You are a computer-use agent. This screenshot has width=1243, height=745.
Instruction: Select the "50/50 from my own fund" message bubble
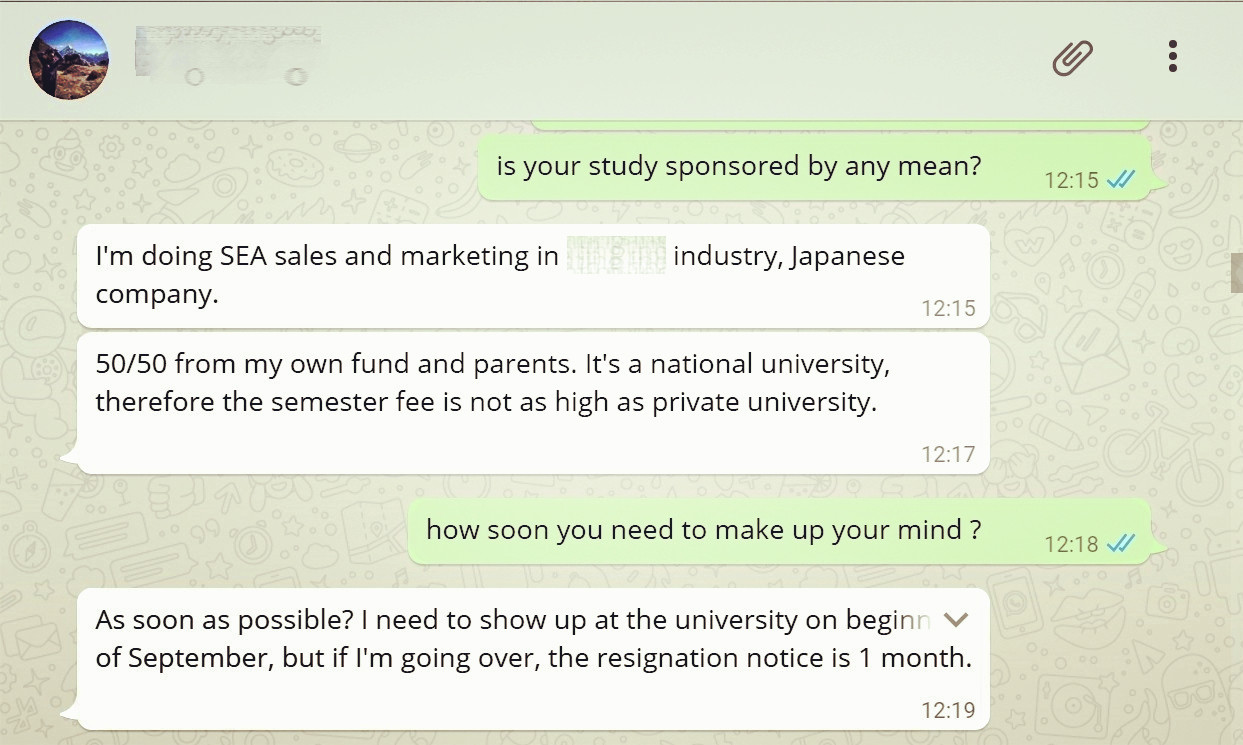coord(490,383)
